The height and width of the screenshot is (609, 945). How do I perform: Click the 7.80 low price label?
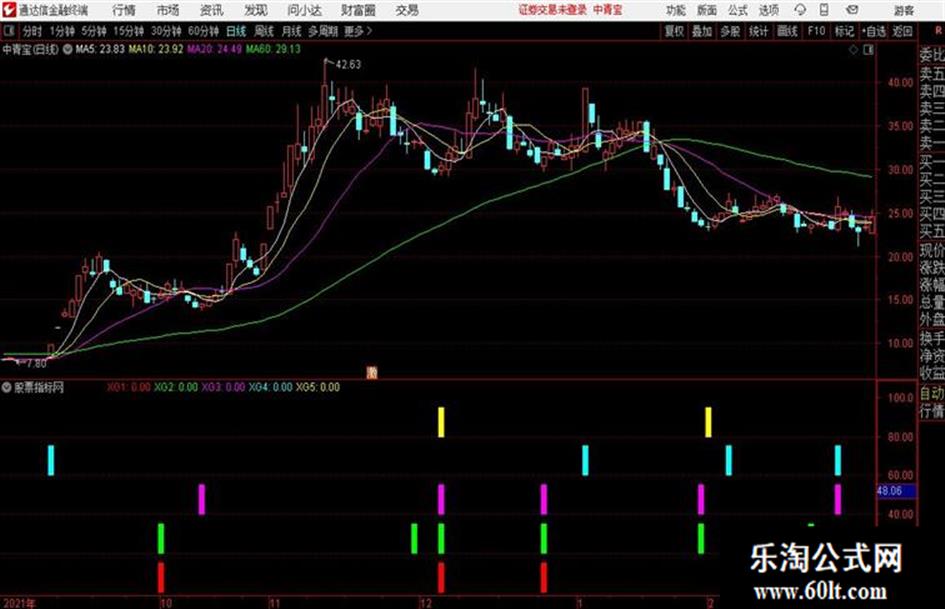click(x=36, y=364)
